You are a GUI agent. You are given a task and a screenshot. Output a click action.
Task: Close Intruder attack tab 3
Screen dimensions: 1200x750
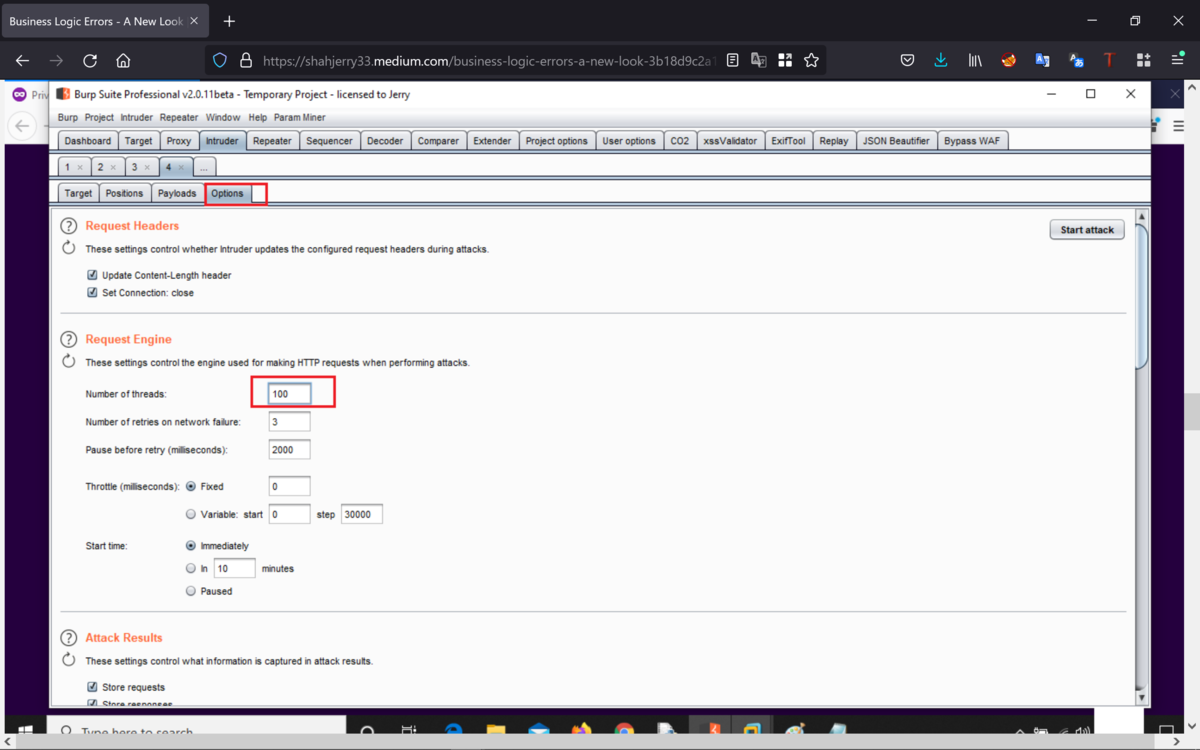[x=147, y=168]
